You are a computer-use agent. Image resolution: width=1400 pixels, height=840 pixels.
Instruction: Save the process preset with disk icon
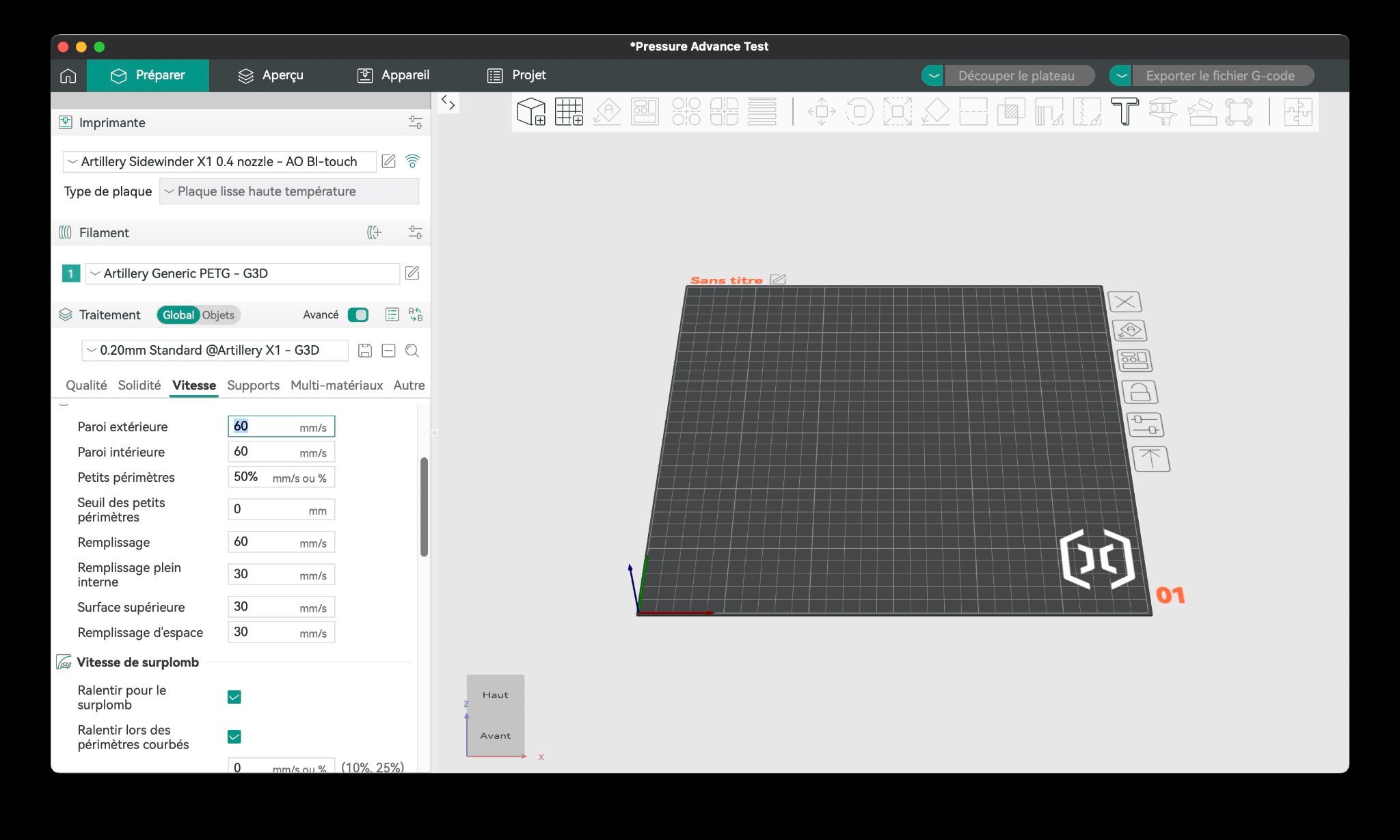(x=365, y=351)
